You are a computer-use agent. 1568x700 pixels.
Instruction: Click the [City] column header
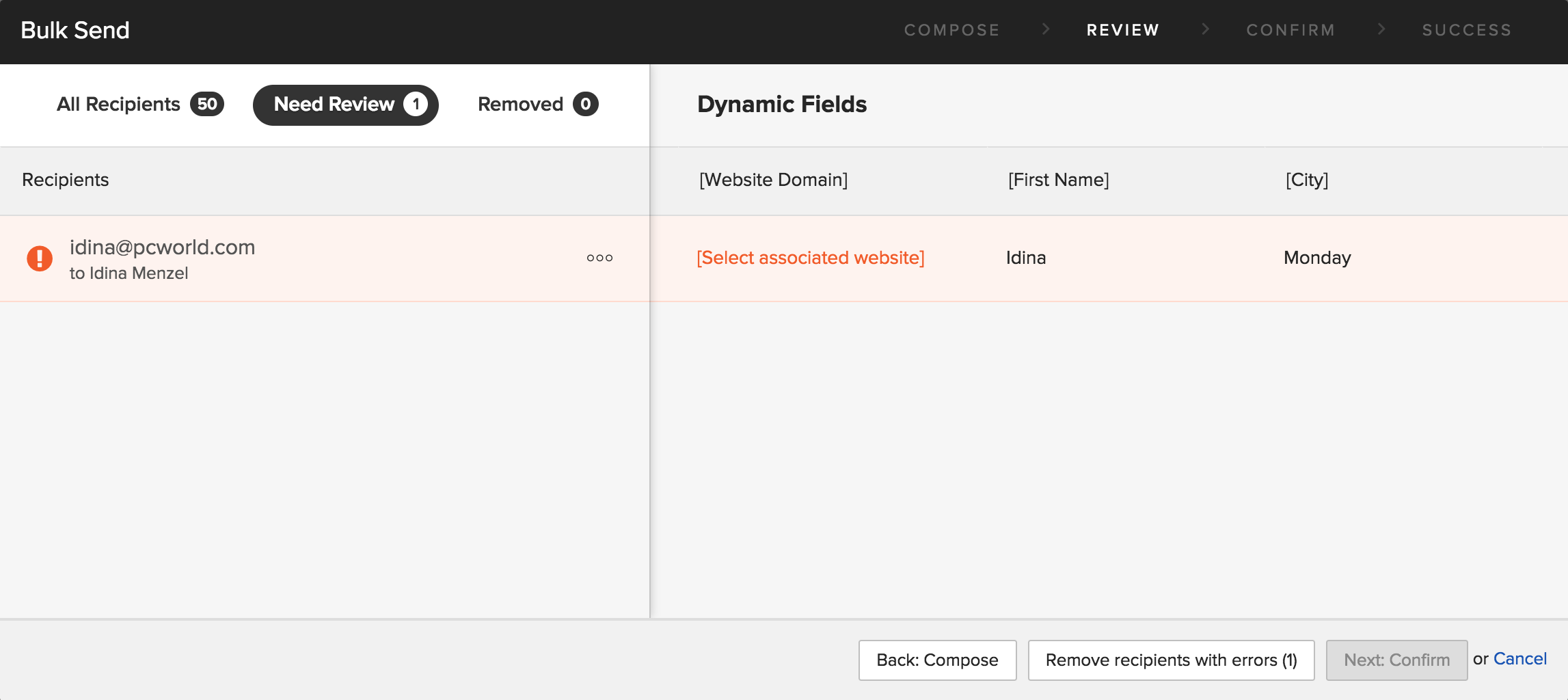coord(1307,180)
